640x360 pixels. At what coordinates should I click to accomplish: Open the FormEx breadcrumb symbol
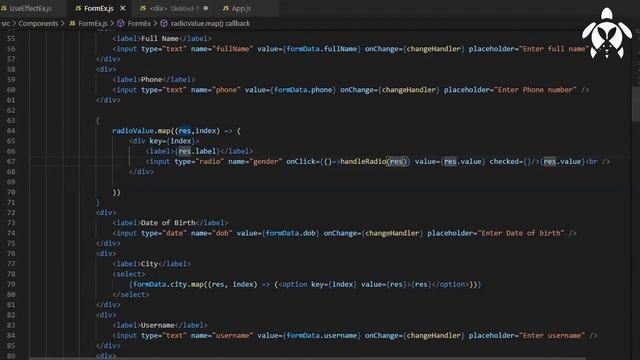tap(139, 23)
